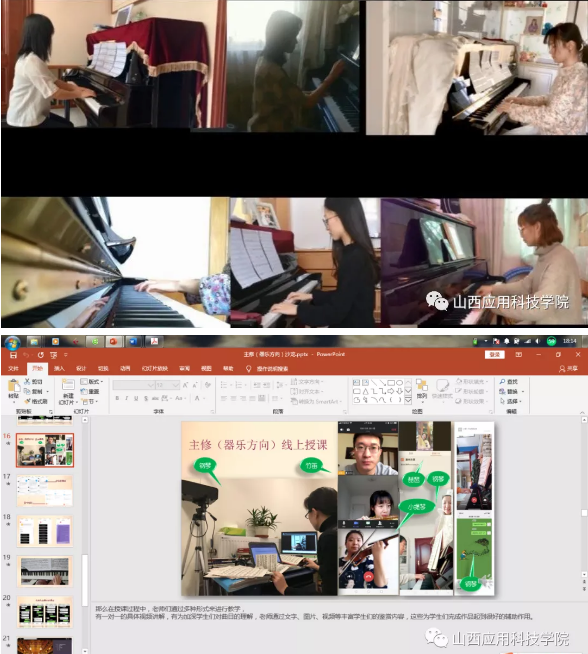Open the Slide Show (幻灯片放映) tab

click(x=155, y=368)
